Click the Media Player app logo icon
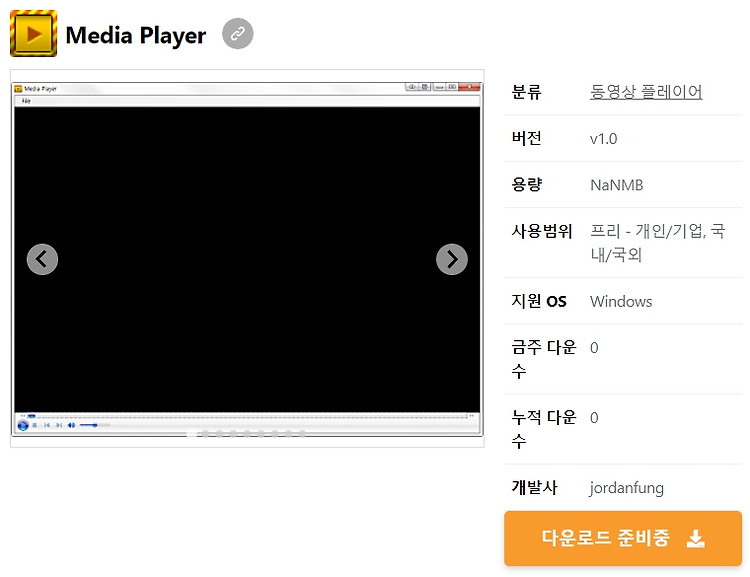This screenshot has width=750, height=577. (x=33, y=33)
